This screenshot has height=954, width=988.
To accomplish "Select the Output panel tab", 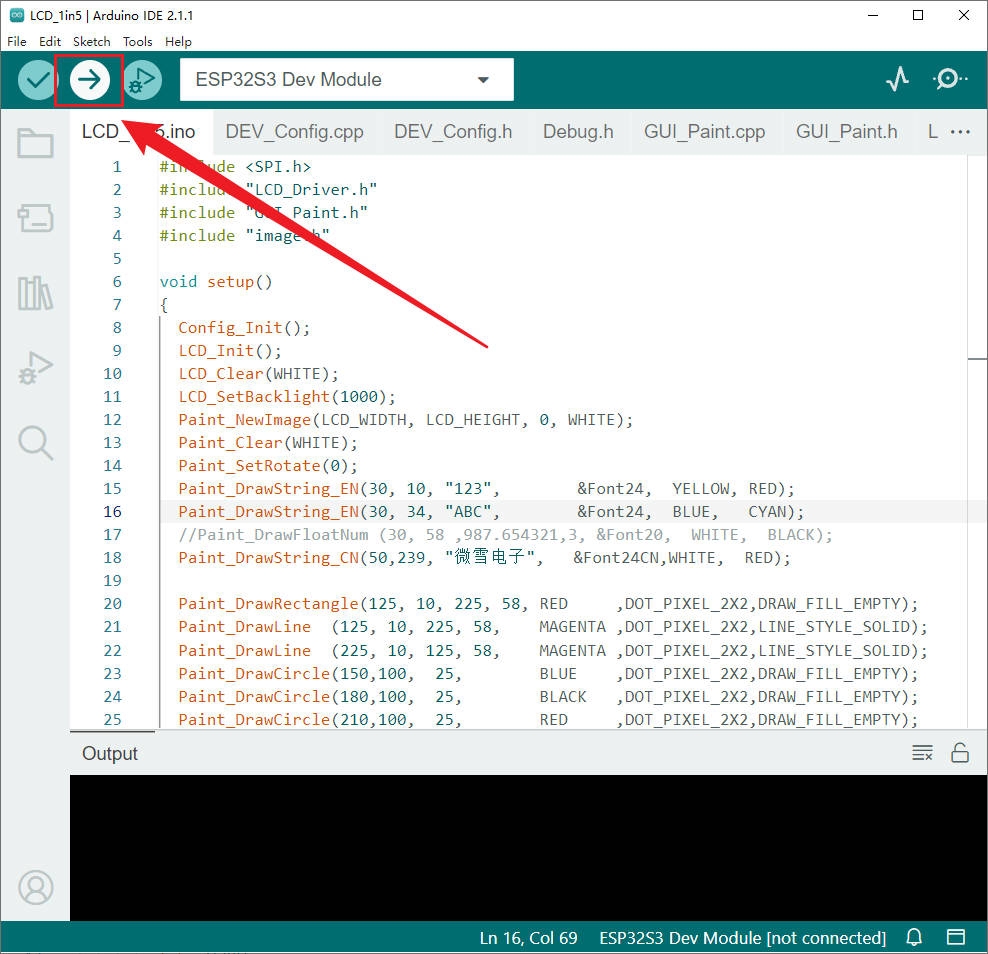I will tap(110, 753).
